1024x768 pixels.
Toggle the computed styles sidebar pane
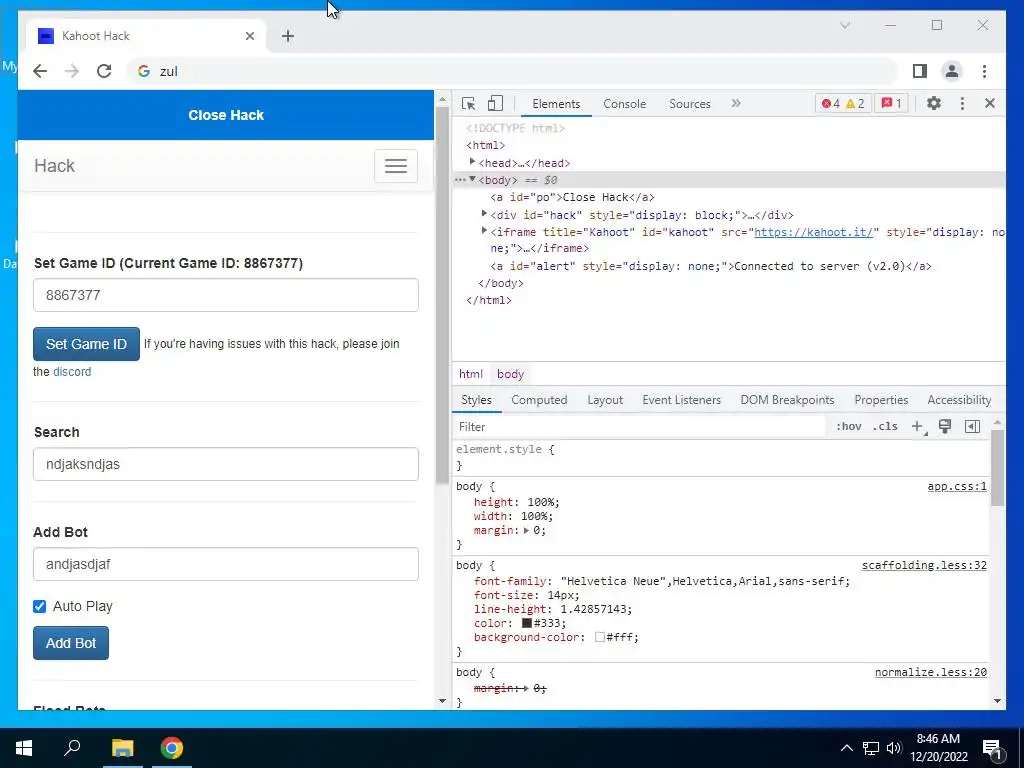click(972, 426)
